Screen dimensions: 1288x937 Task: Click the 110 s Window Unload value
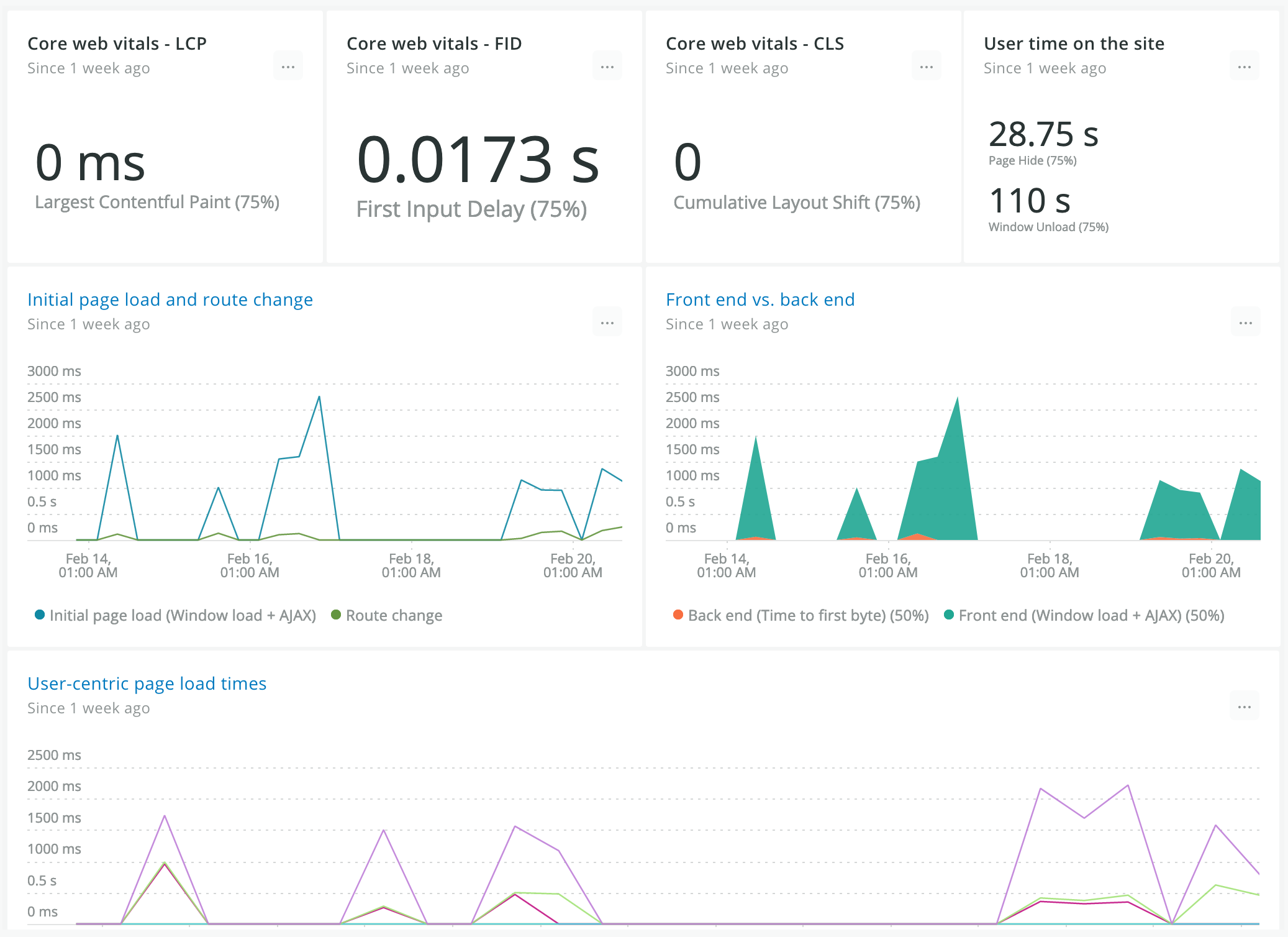click(x=1030, y=201)
